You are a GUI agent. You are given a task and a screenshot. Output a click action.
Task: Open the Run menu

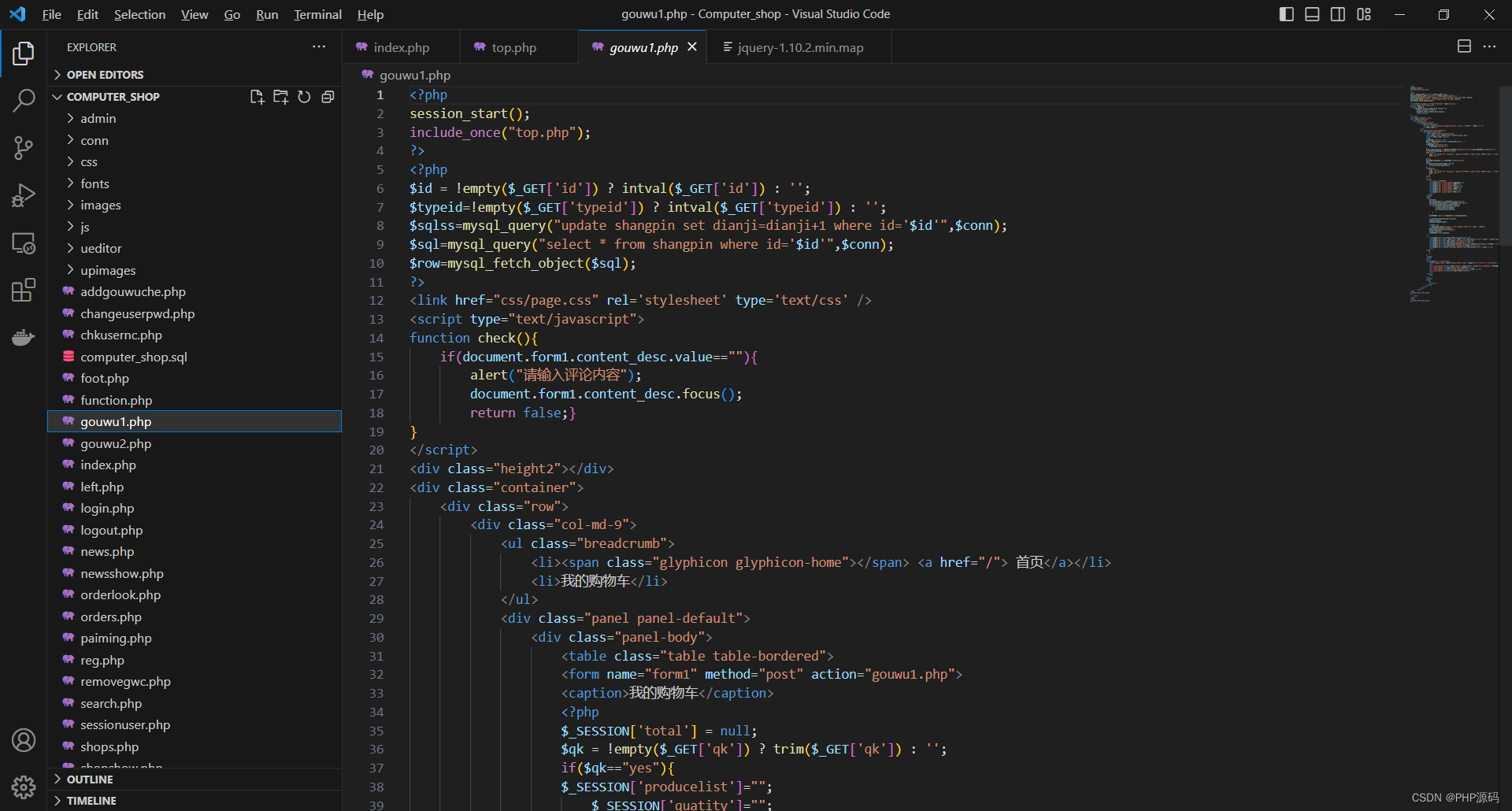[267, 14]
